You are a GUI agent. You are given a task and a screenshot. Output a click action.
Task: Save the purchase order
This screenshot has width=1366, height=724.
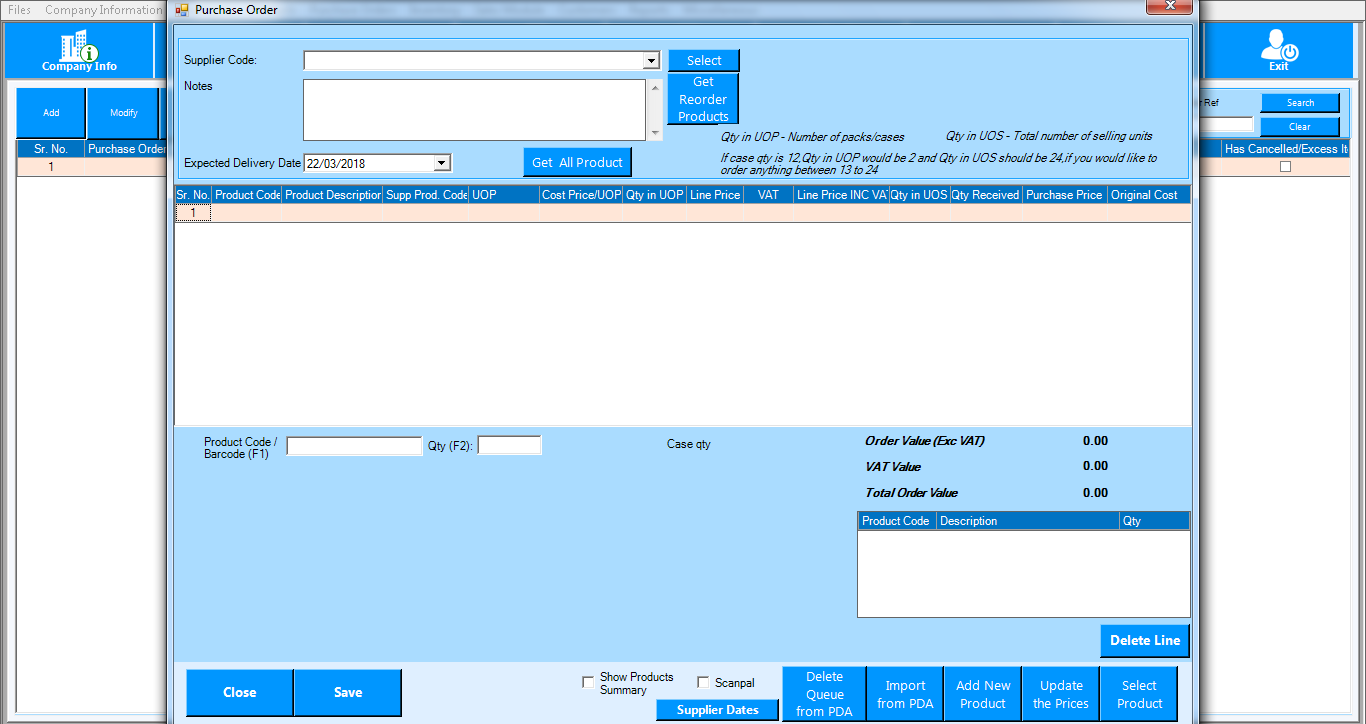point(348,692)
